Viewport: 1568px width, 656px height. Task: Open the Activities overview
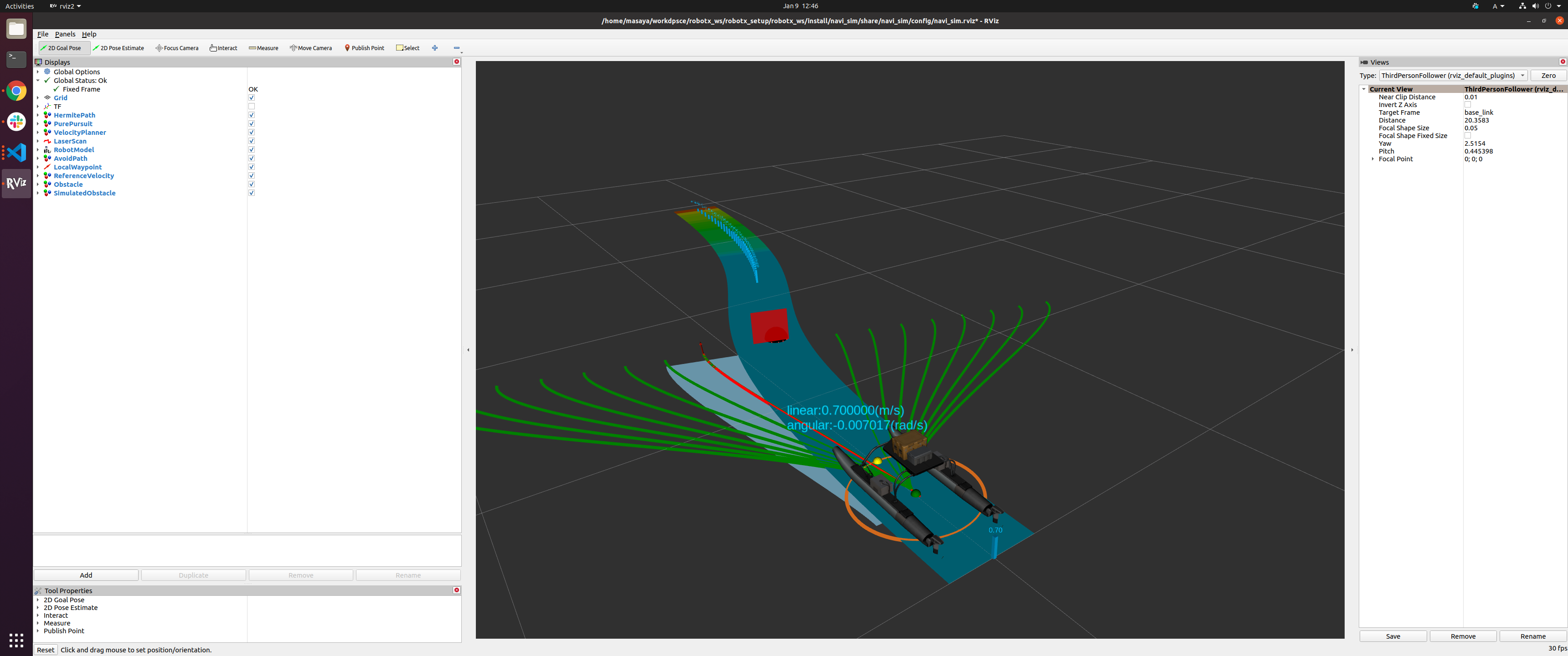pos(20,6)
